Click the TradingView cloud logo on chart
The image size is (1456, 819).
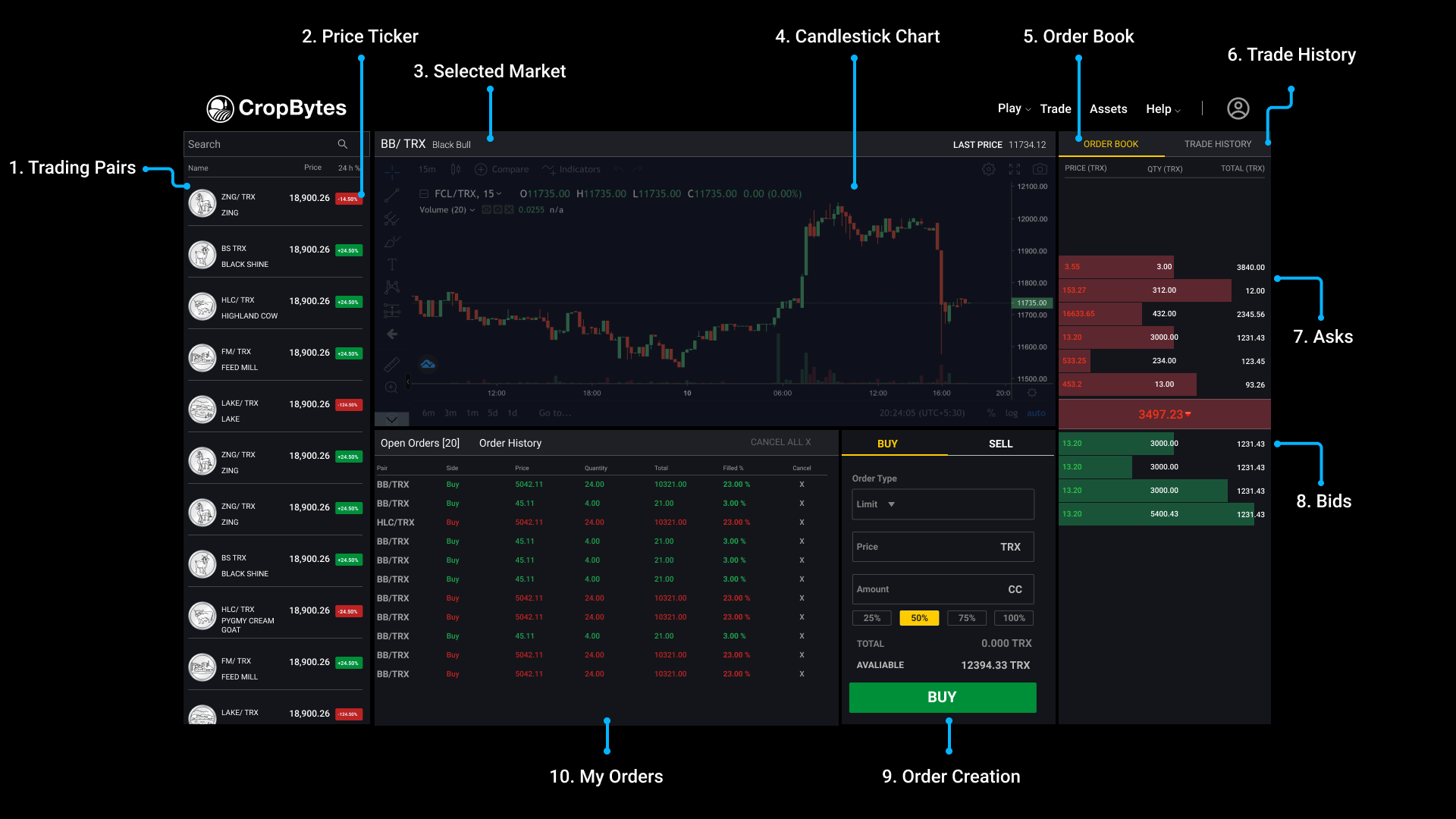pos(428,364)
